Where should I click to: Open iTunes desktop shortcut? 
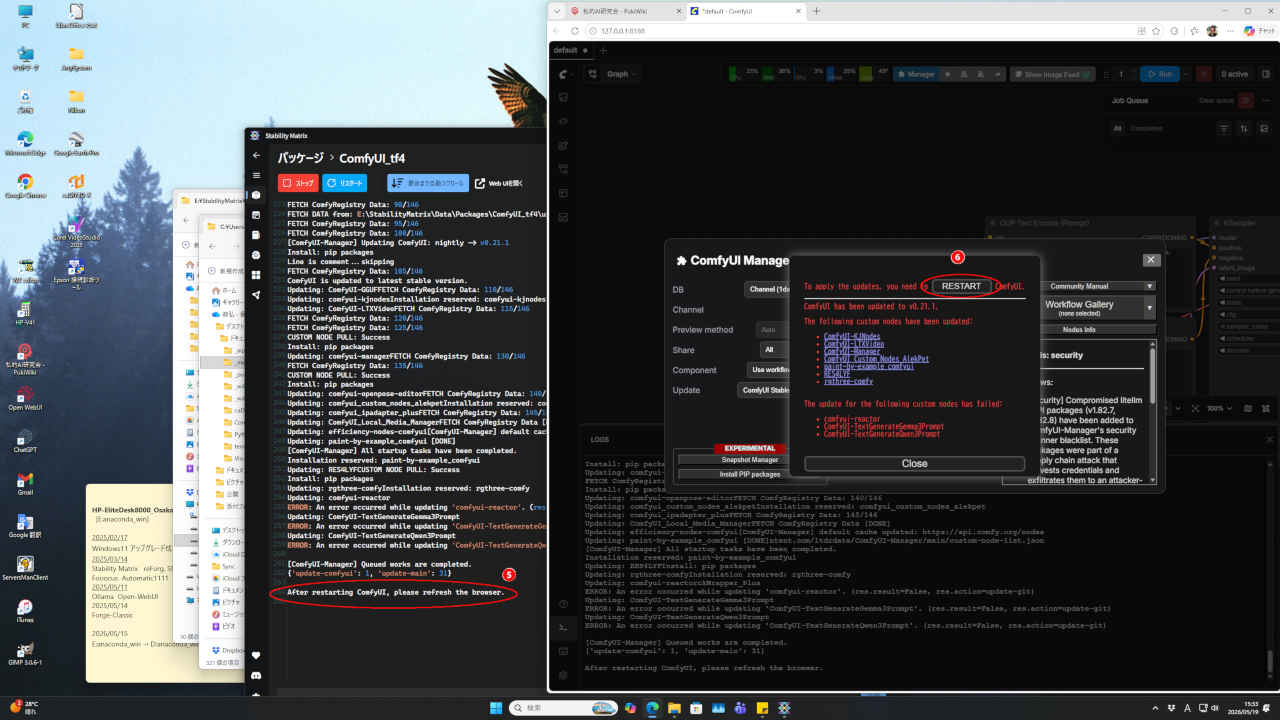(25, 610)
